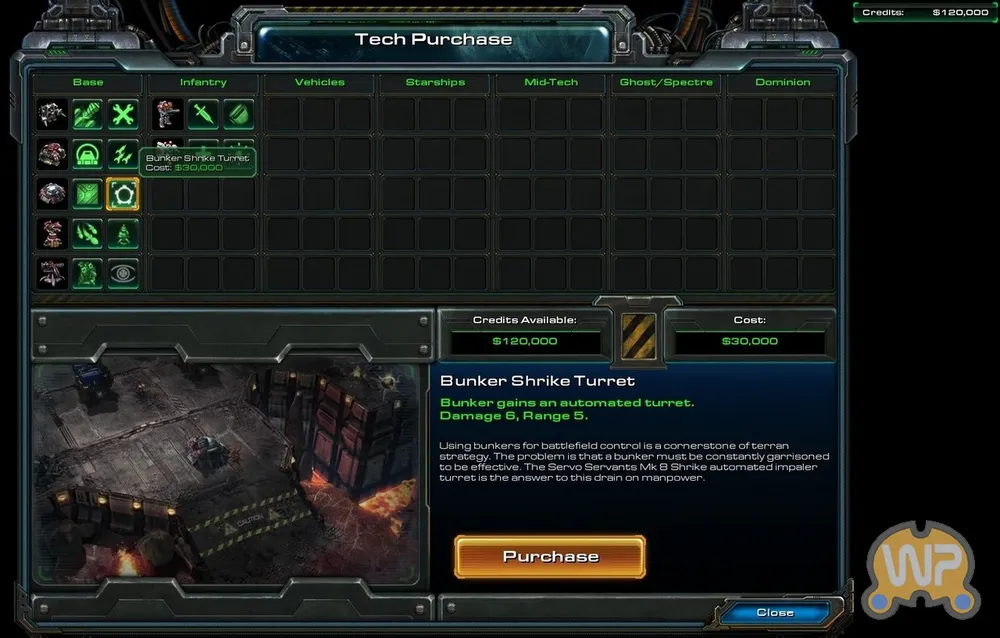Click the Infantry category header
Screen dimensions: 1000x638
(203, 82)
